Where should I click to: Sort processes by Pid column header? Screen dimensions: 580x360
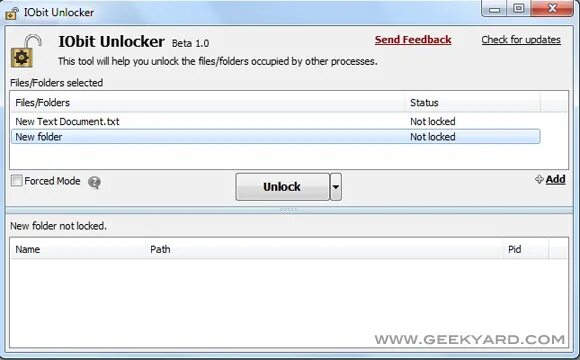pos(526,249)
